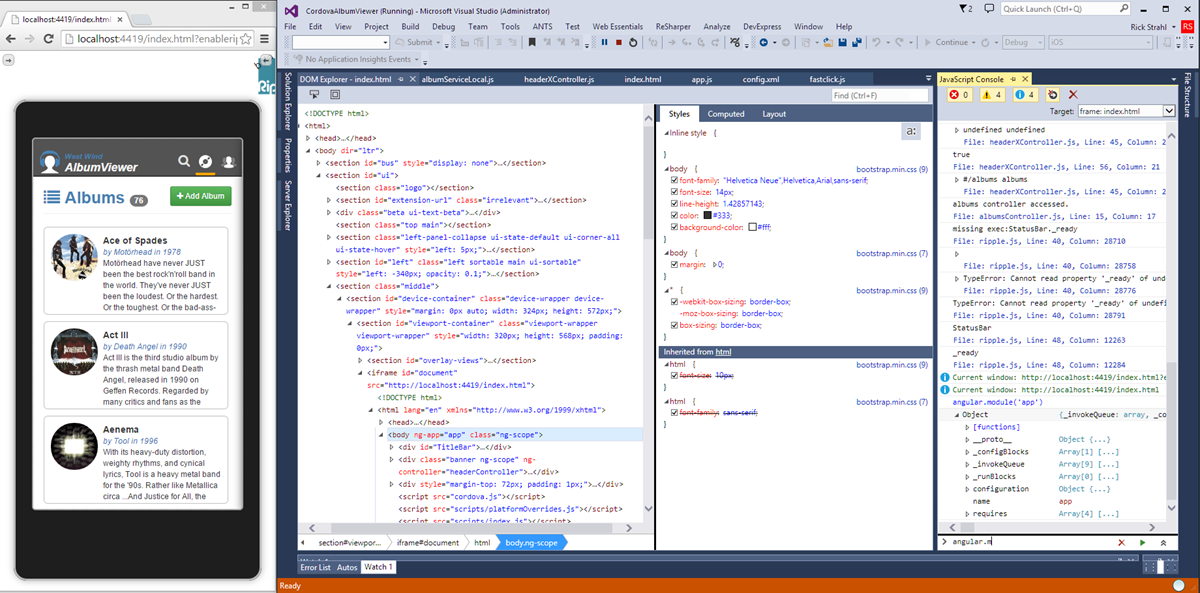
Task: Click the a: pseudo-state button in Styles
Action: pyautogui.click(x=911, y=131)
